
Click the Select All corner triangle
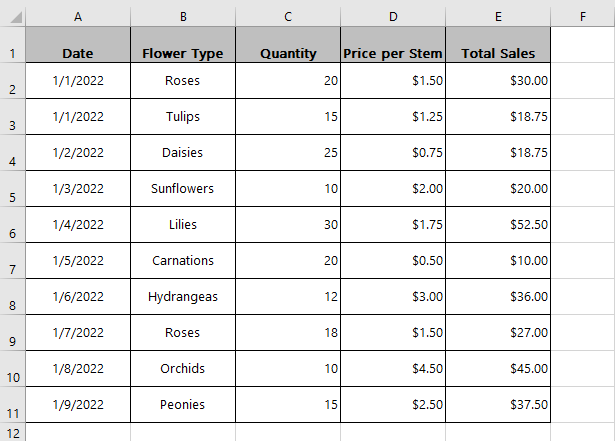(x=16, y=17)
